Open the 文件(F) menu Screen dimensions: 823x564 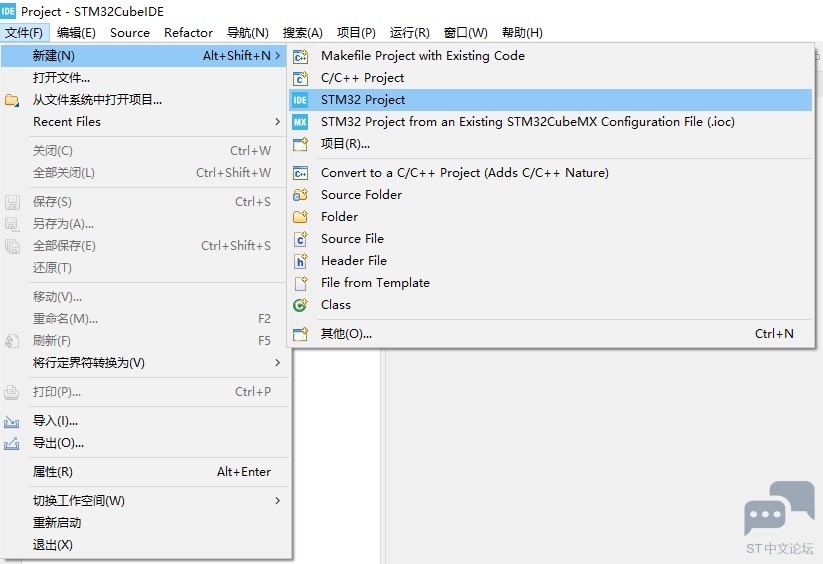(24, 33)
